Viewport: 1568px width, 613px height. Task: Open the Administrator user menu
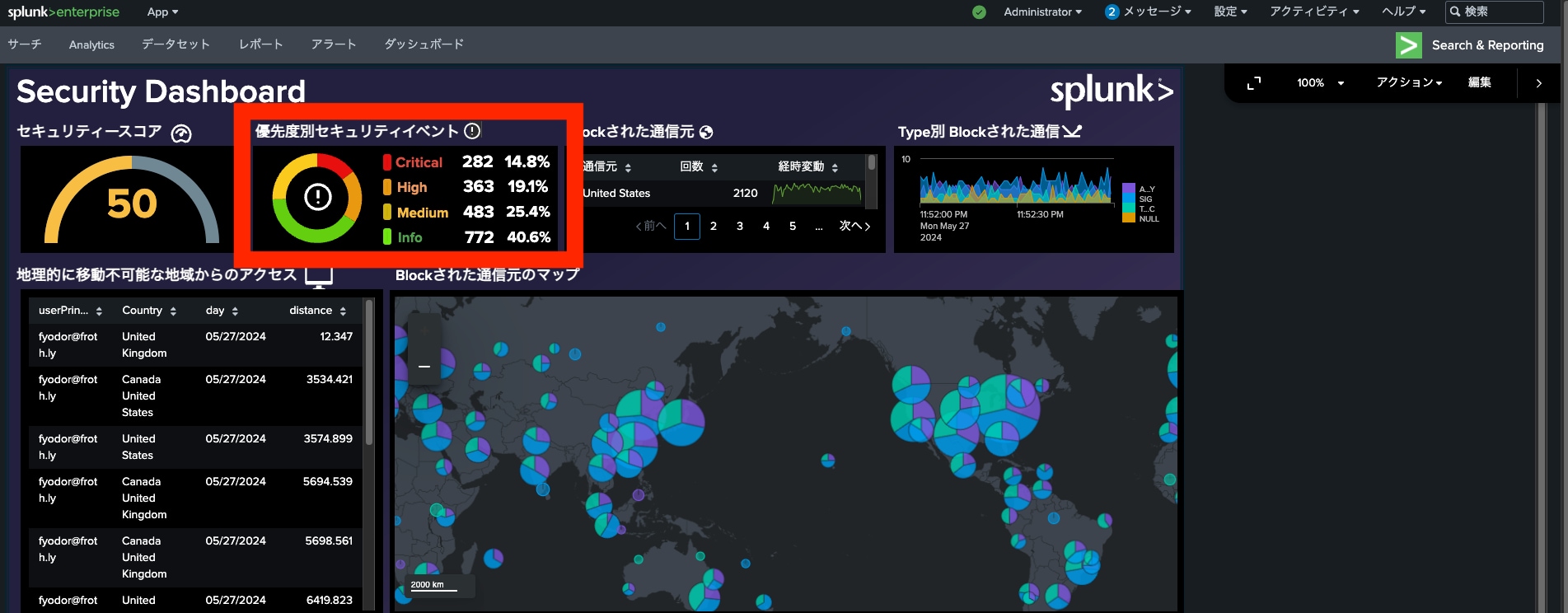tap(1042, 12)
